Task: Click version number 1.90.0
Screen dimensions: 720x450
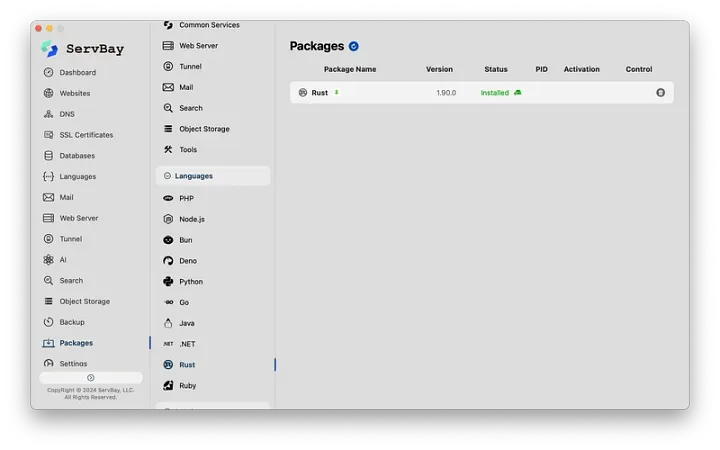Action: (446, 93)
